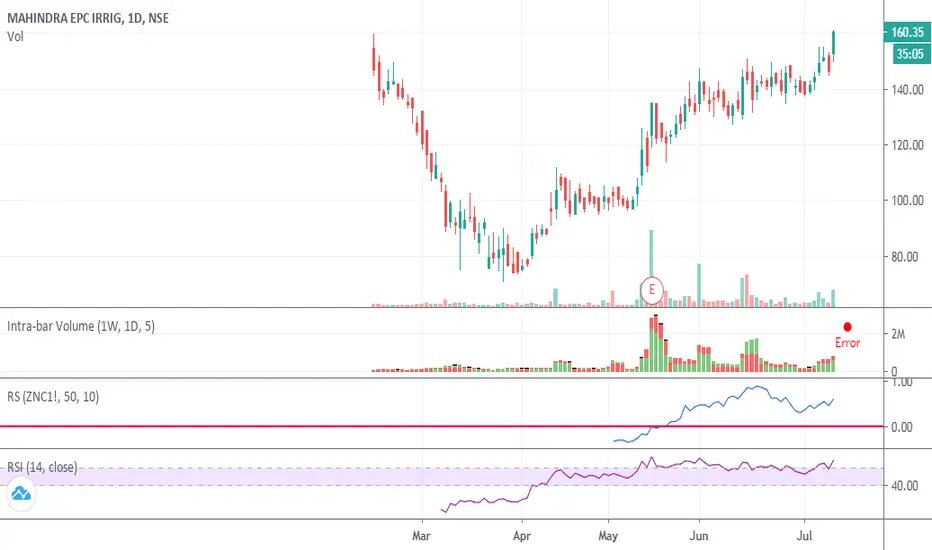Click the Mar label on time axis
Viewport: 932px width, 550px height.
tap(421, 536)
